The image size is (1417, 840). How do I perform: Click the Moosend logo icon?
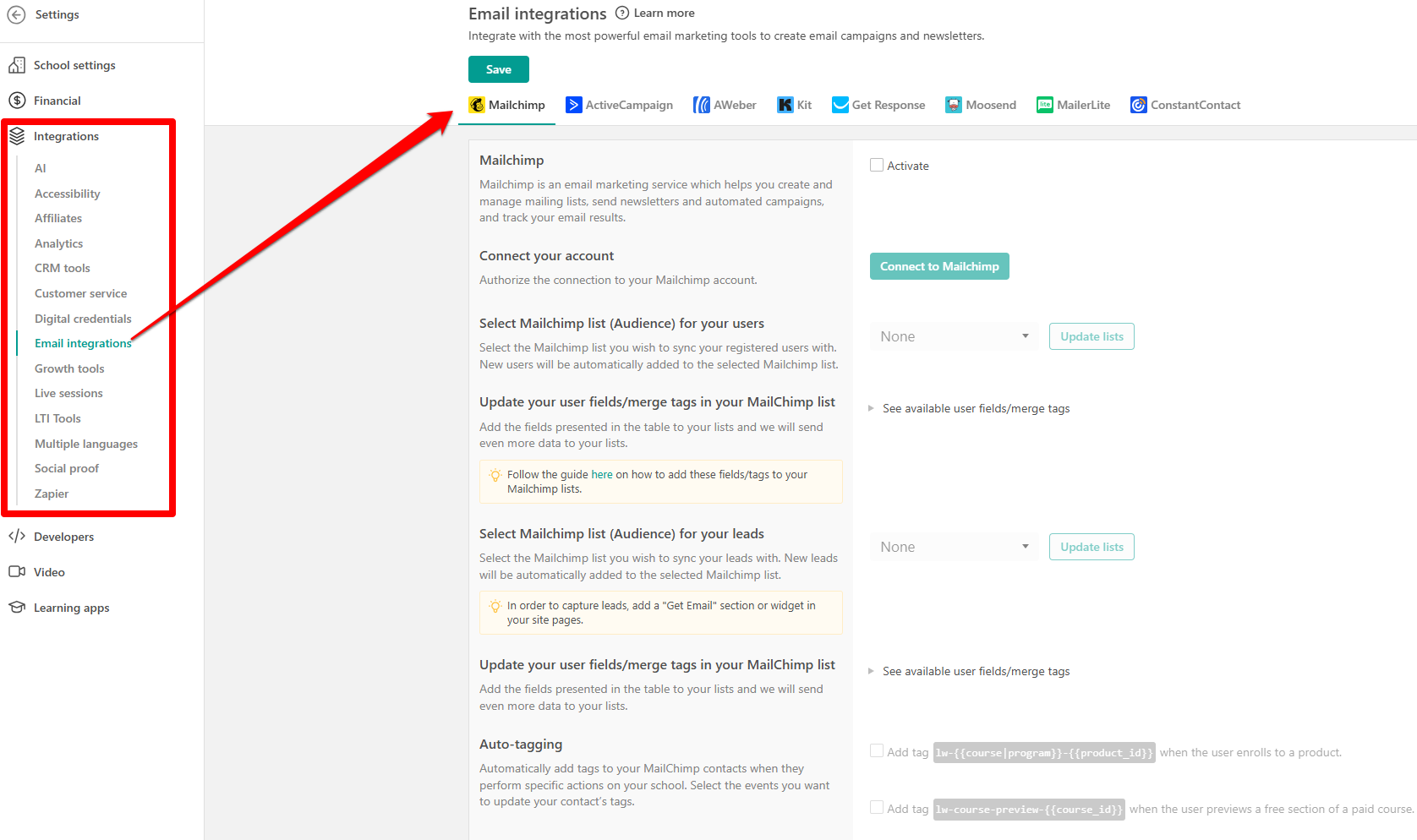954,105
